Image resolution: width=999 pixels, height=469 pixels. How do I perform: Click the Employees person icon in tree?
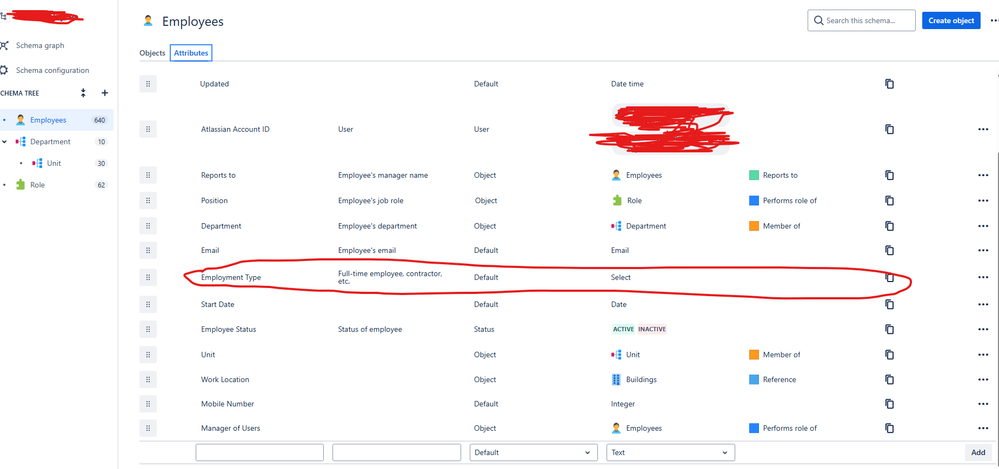coord(20,120)
